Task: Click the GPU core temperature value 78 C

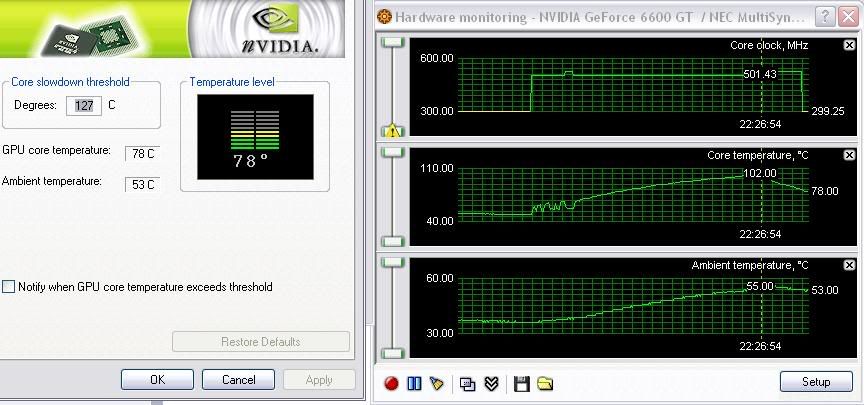Action: click(x=143, y=154)
